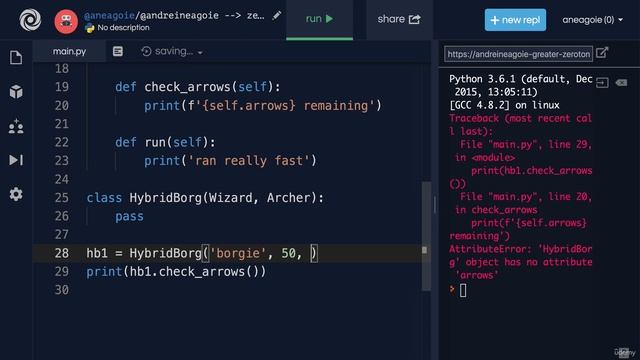This screenshot has height=360, width=640.
Task: Click the Python language icon
Action: pyautogui.click(x=89, y=28)
